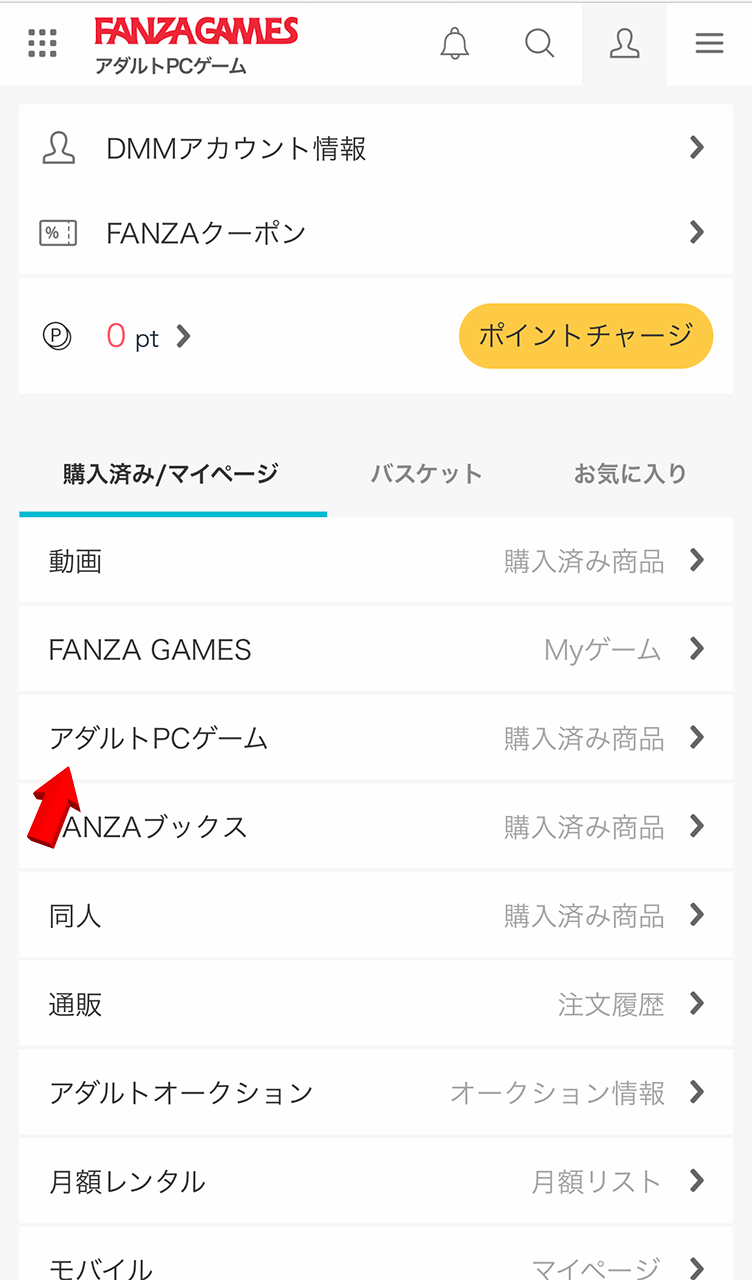The height and width of the screenshot is (1280, 752).
Task: Open 通販 注文履歴 row
Action: [x=375, y=1004]
